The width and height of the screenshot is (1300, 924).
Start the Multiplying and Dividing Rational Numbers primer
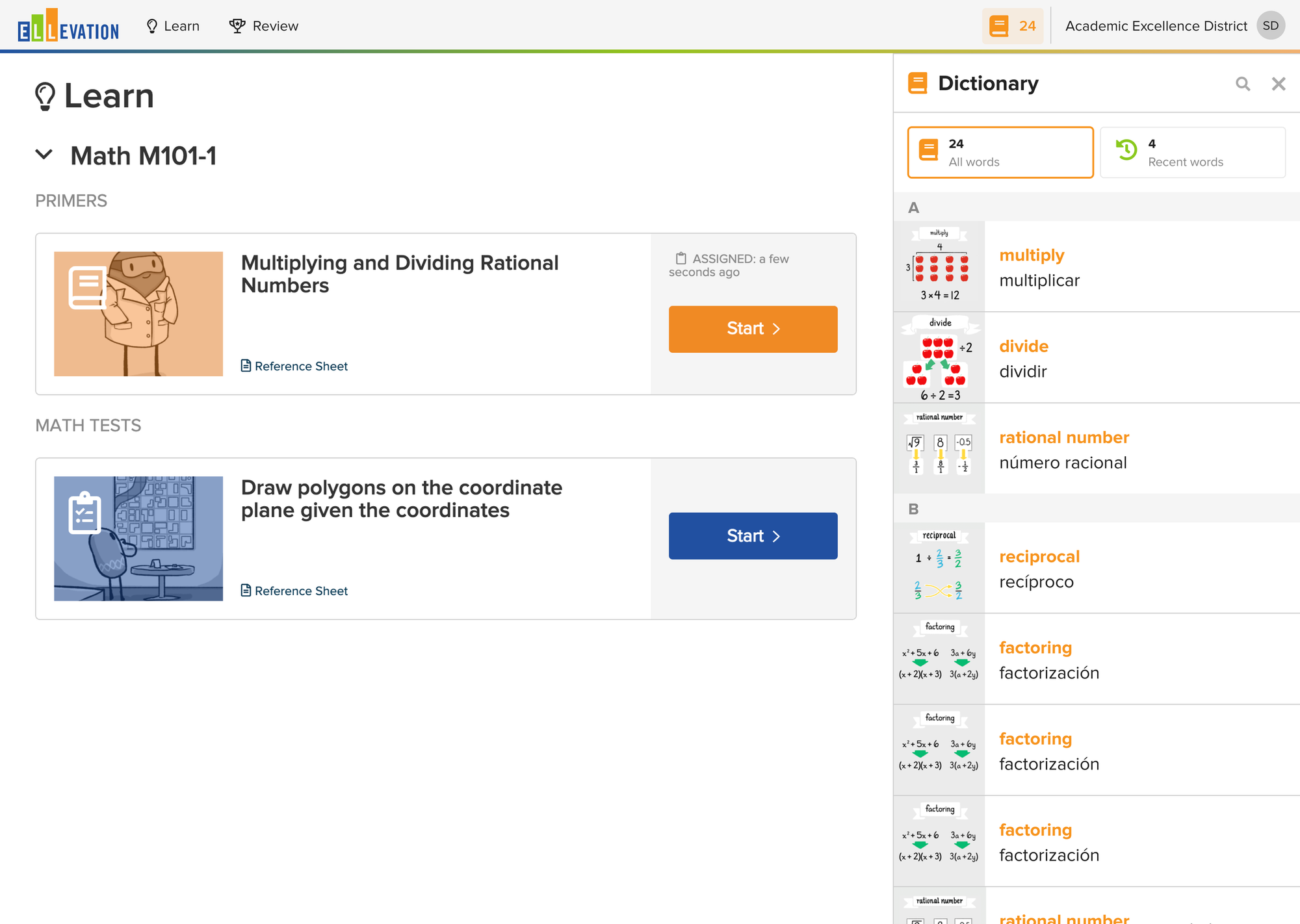[753, 329]
